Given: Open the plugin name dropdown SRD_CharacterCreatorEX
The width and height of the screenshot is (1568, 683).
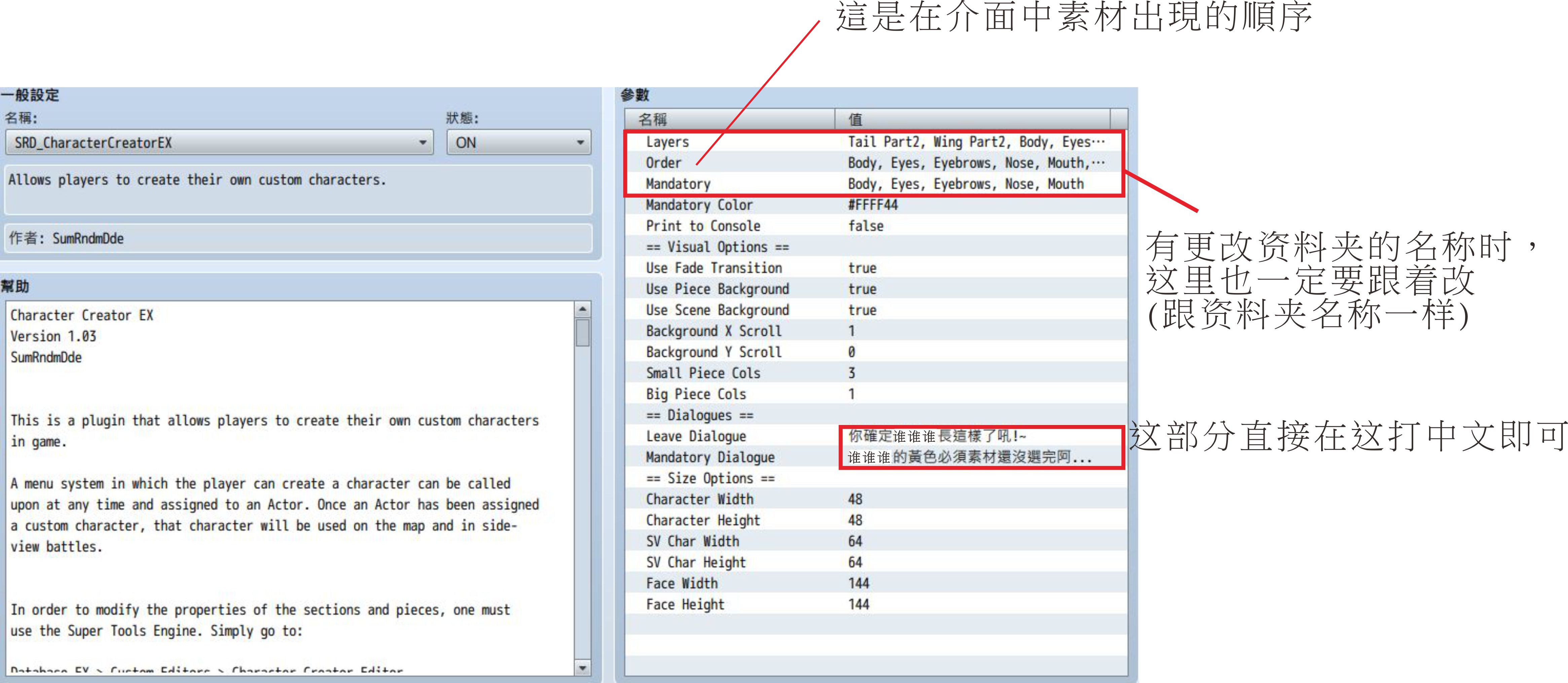Looking at the screenshot, I should (219, 142).
